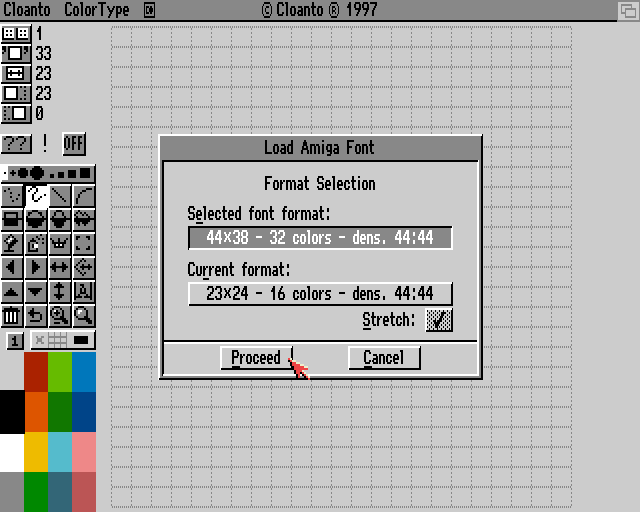Image resolution: width=640 pixels, height=512 pixels.
Task: Uncheck the Stretch checkbox
Action: click(439, 320)
